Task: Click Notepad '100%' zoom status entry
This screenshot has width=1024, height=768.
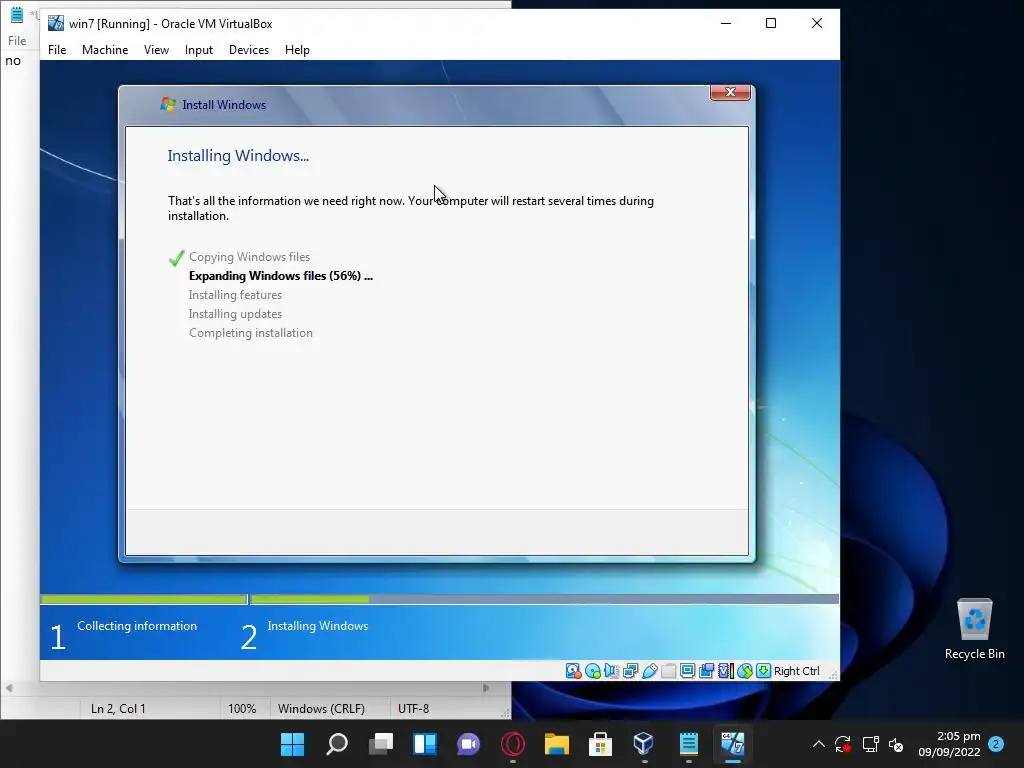Action: click(x=242, y=709)
